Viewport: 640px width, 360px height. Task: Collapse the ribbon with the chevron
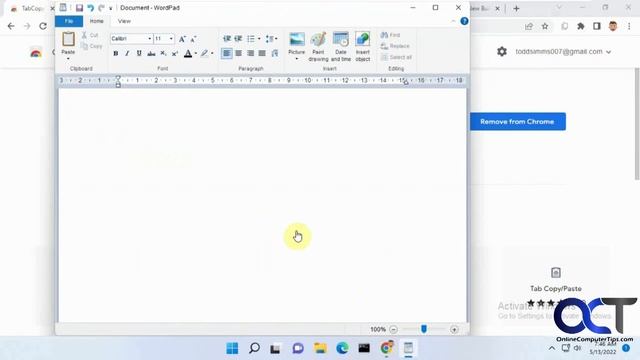pyautogui.click(x=453, y=21)
